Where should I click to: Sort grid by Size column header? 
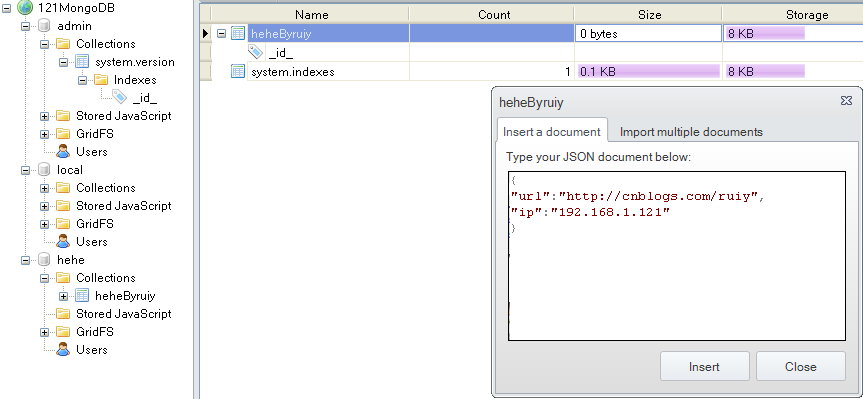pos(649,15)
